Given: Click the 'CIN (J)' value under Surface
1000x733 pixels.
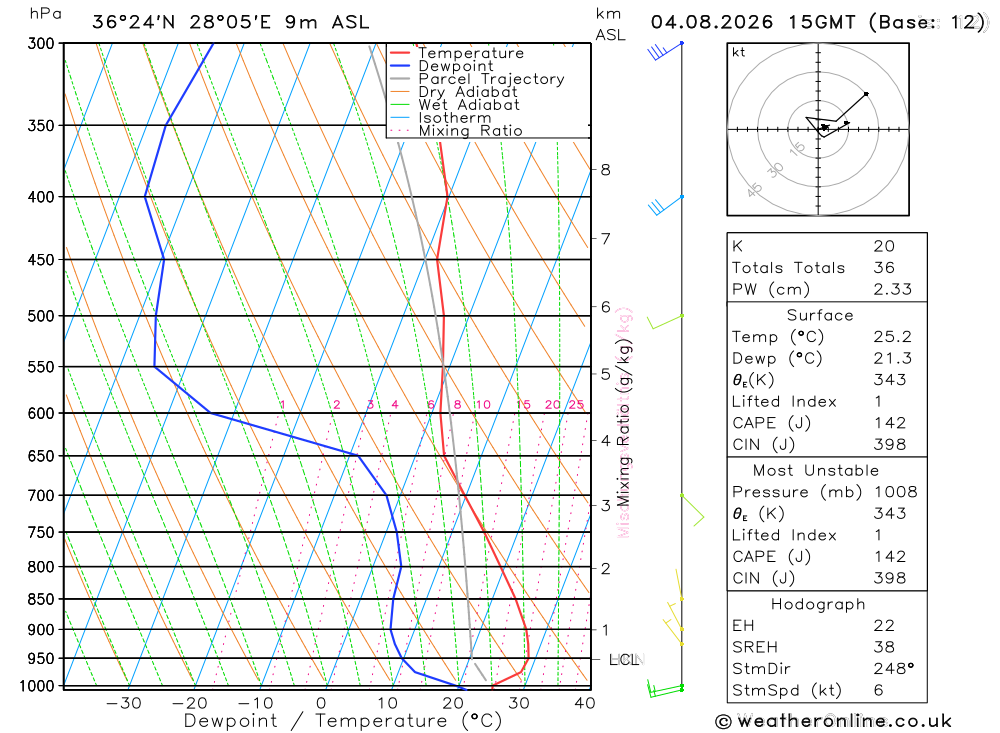Looking at the screenshot, I should coord(890,445).
